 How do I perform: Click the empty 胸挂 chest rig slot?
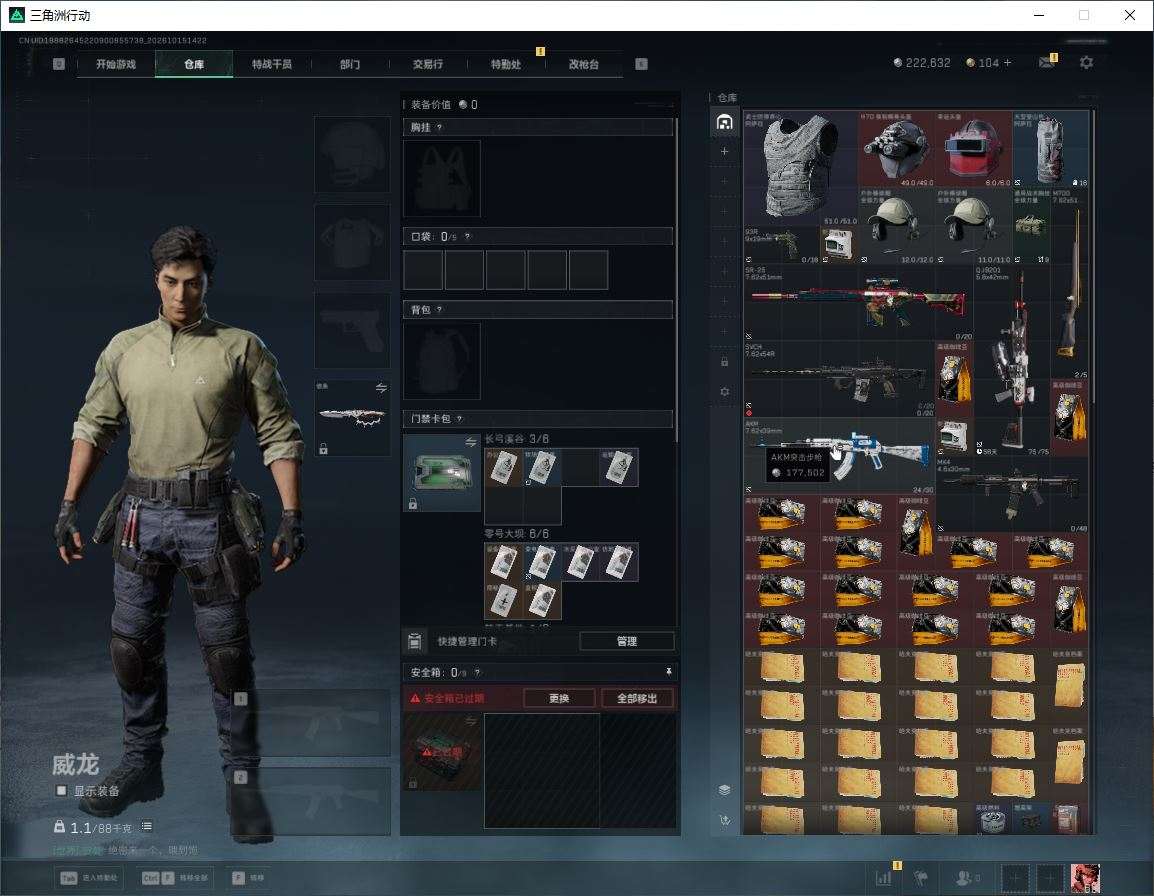point(442,178)
